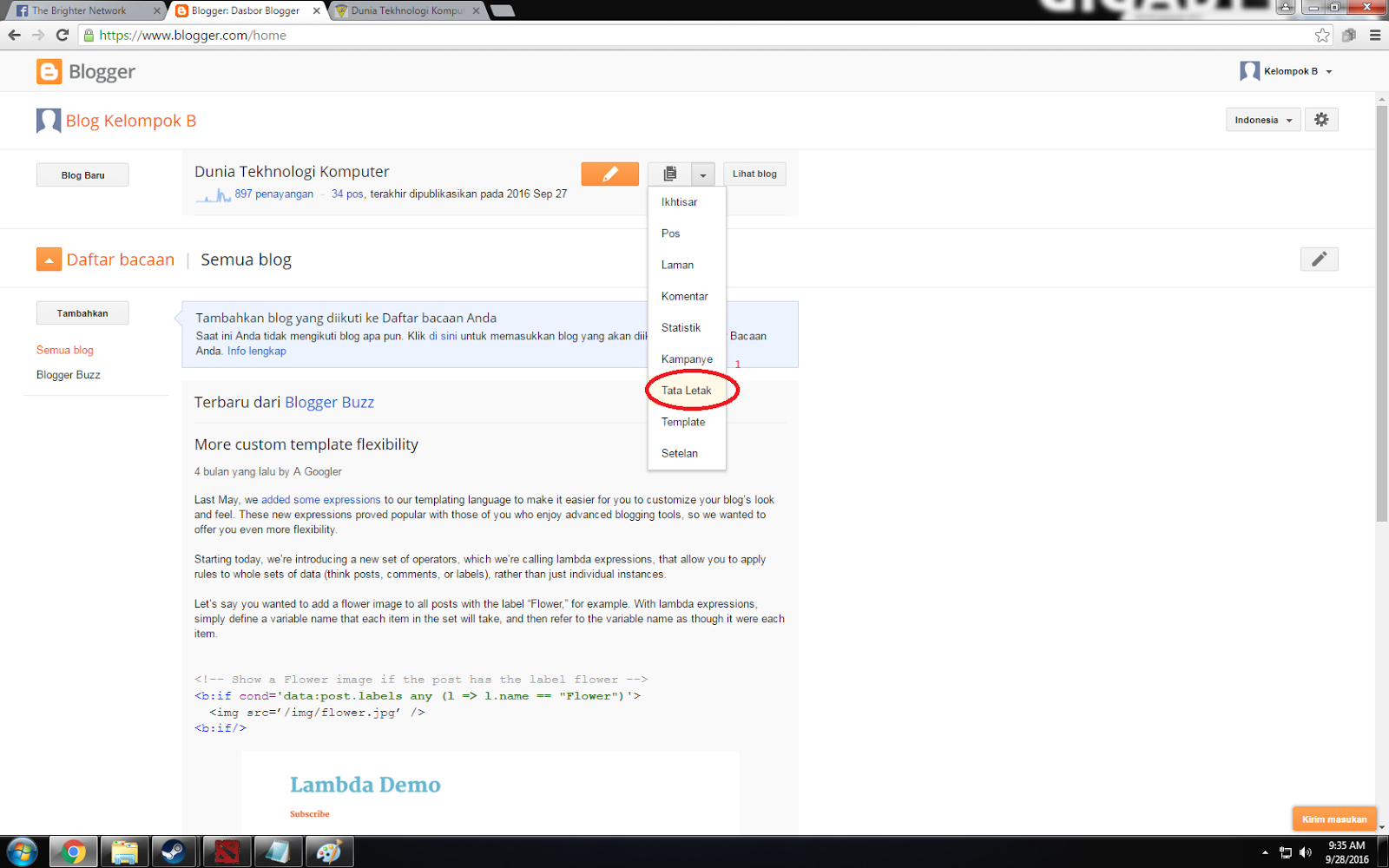Viewport: 1389px width, 868px height.
Task: Open the Indonesia language dropdown
Action: pos(1263,120)
